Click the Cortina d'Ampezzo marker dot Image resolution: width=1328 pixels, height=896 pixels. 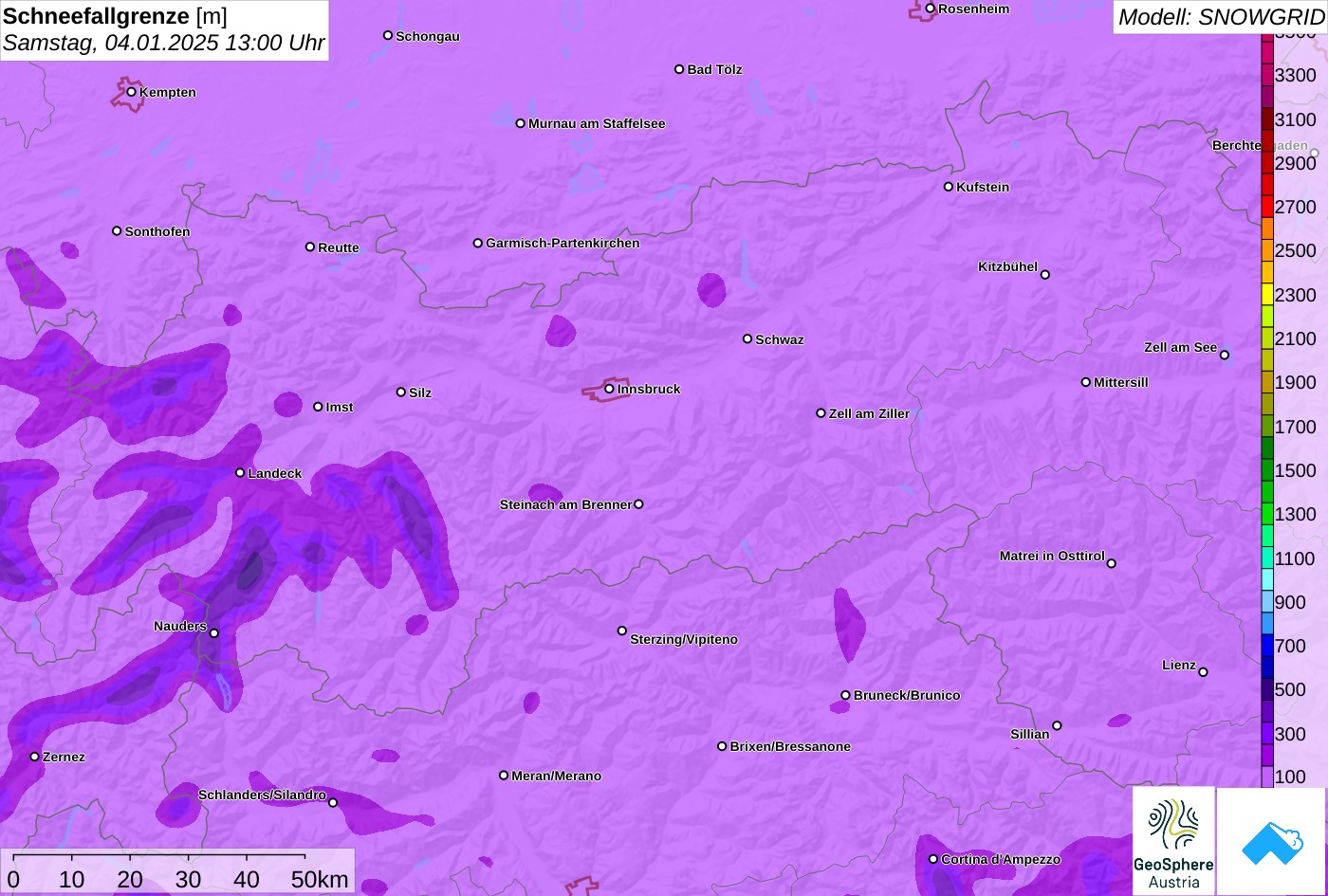[x=932, y=859]
